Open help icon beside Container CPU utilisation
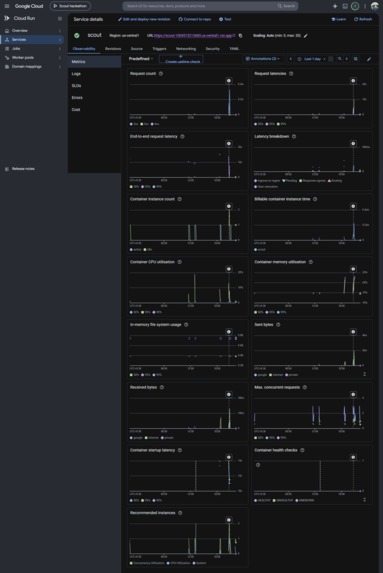This screenshot has width=383, height=573. point(179,262)
